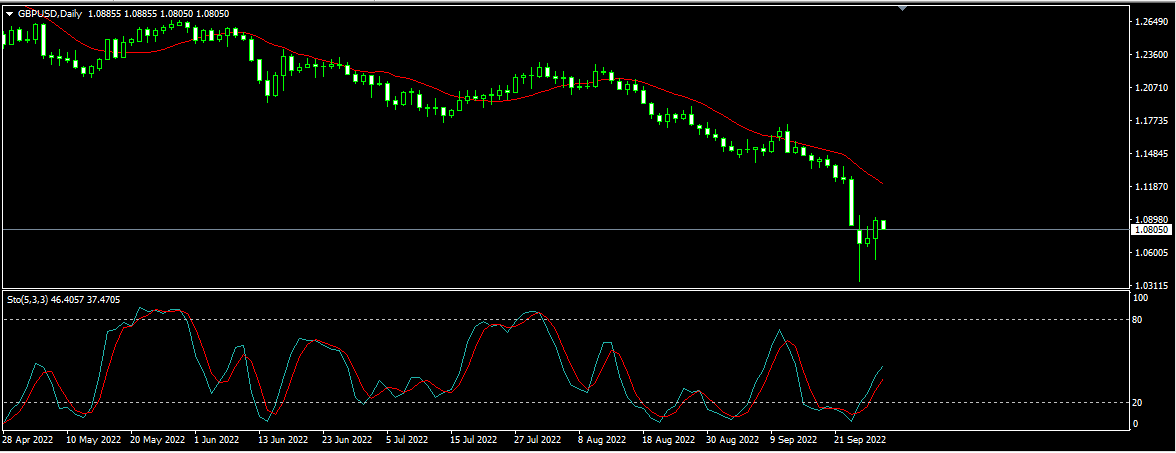Image resolution: width=1176 pixels, height=453 pixels.
Task: Click price scale value 1.23600
Action: [1150, 55]
